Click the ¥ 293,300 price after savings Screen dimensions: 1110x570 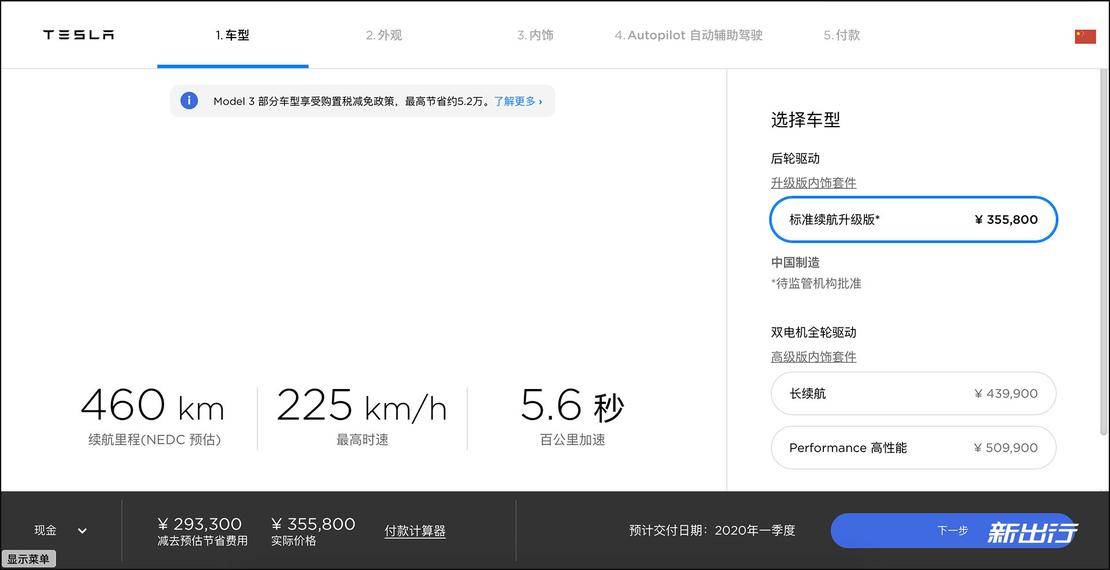coord(200,524)
